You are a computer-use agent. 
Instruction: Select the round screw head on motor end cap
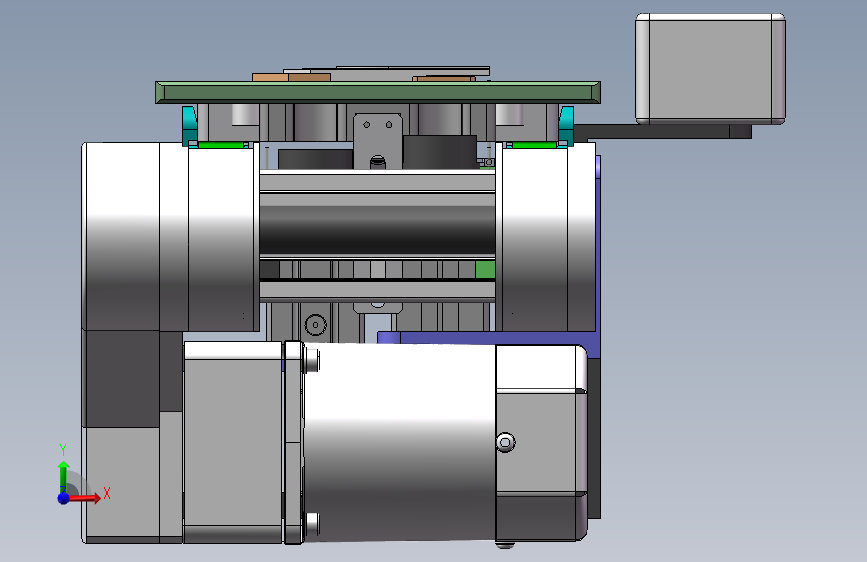pos(505,443)
